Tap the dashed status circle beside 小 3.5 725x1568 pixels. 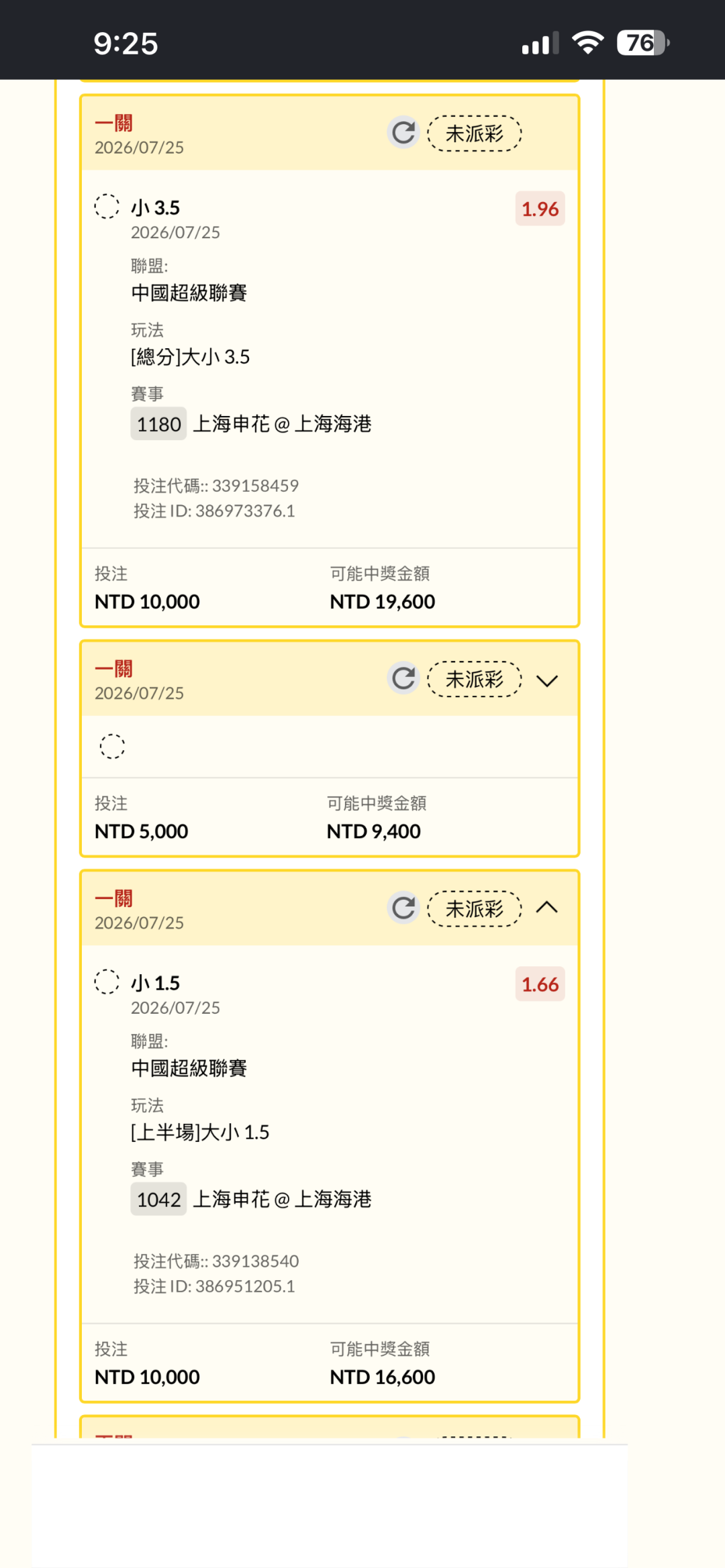click(x=107, y=206)
